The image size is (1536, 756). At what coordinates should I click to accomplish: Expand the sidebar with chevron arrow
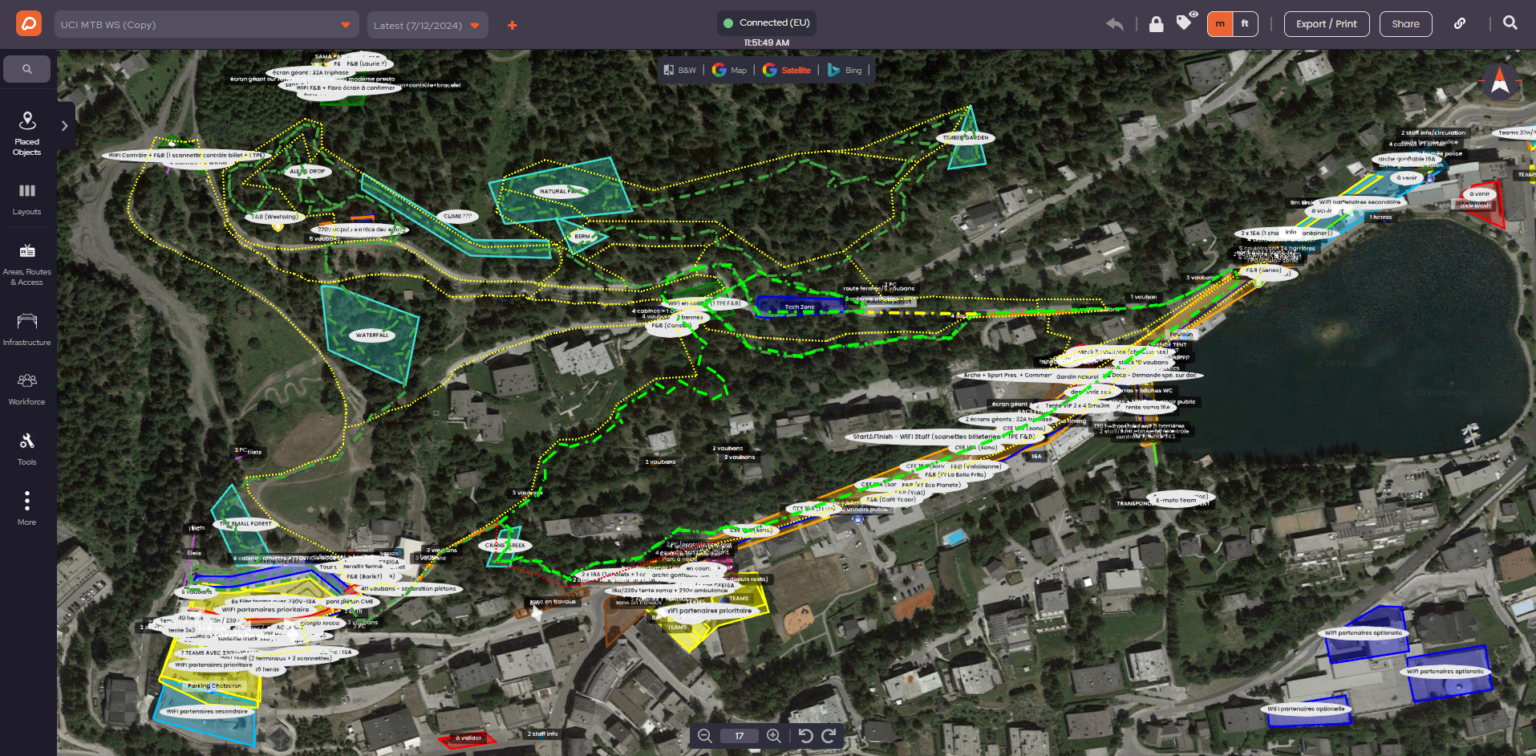point(65,126)
